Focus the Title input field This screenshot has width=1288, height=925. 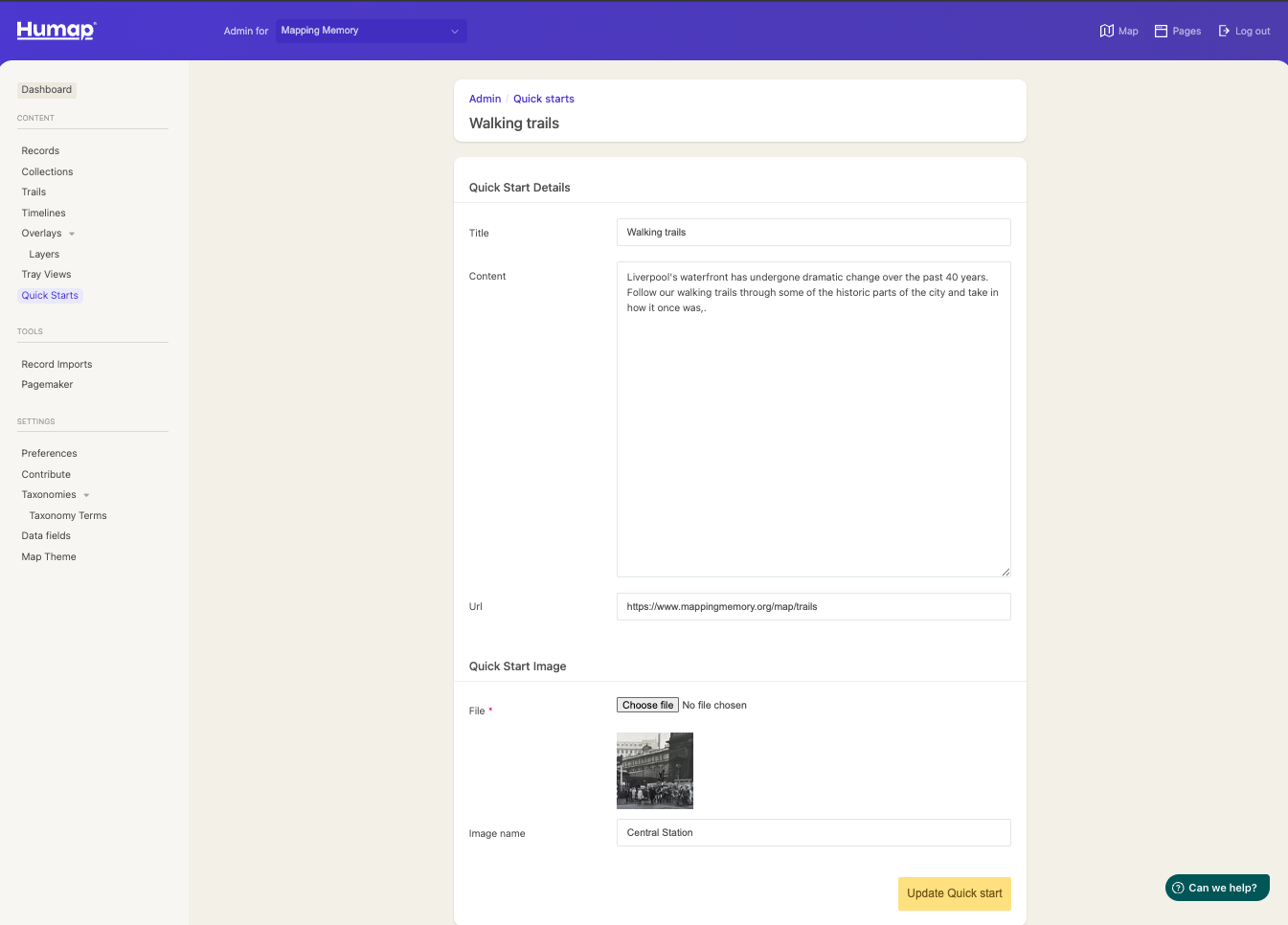click(813, 232)
